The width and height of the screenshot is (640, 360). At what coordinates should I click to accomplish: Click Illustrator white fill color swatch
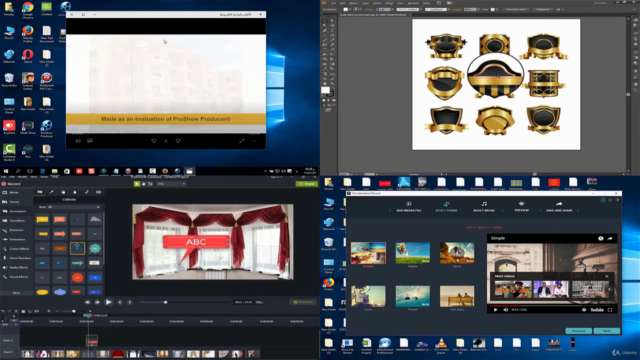click(325, 90)
